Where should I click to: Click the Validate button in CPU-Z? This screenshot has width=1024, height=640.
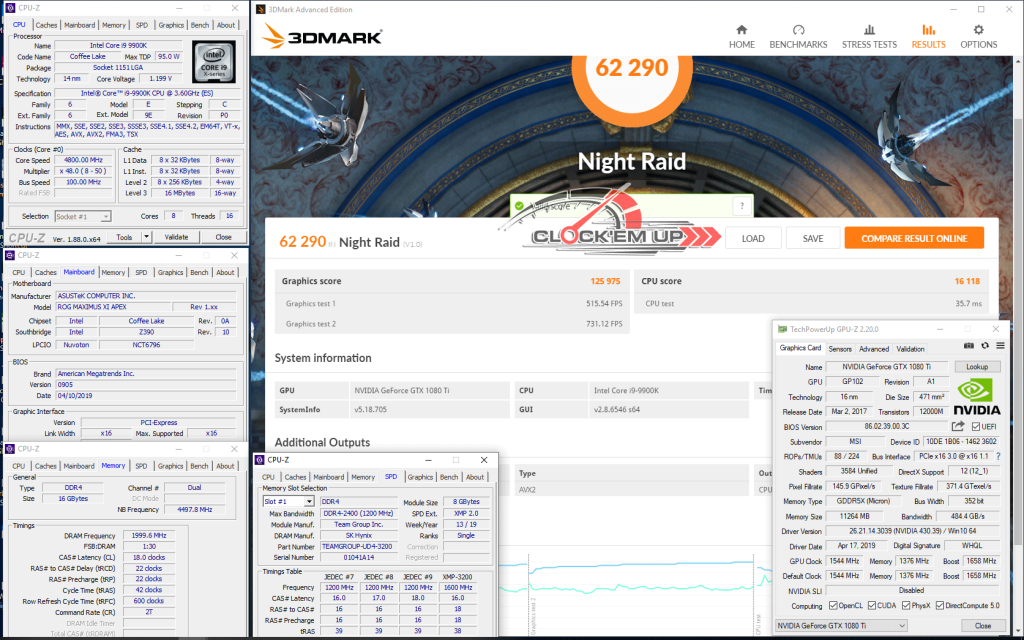point(175,237)
